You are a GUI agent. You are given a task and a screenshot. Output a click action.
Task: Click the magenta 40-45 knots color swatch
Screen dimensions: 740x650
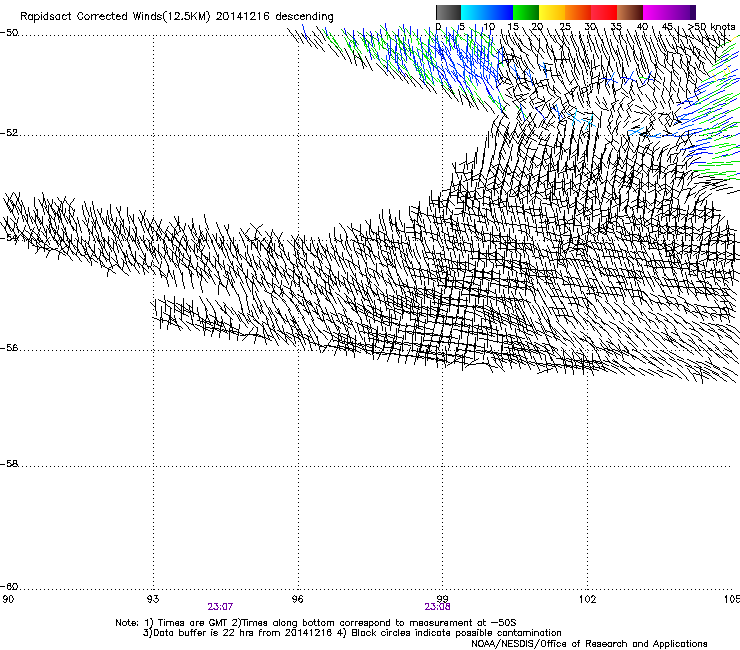(x=656, y=12)
